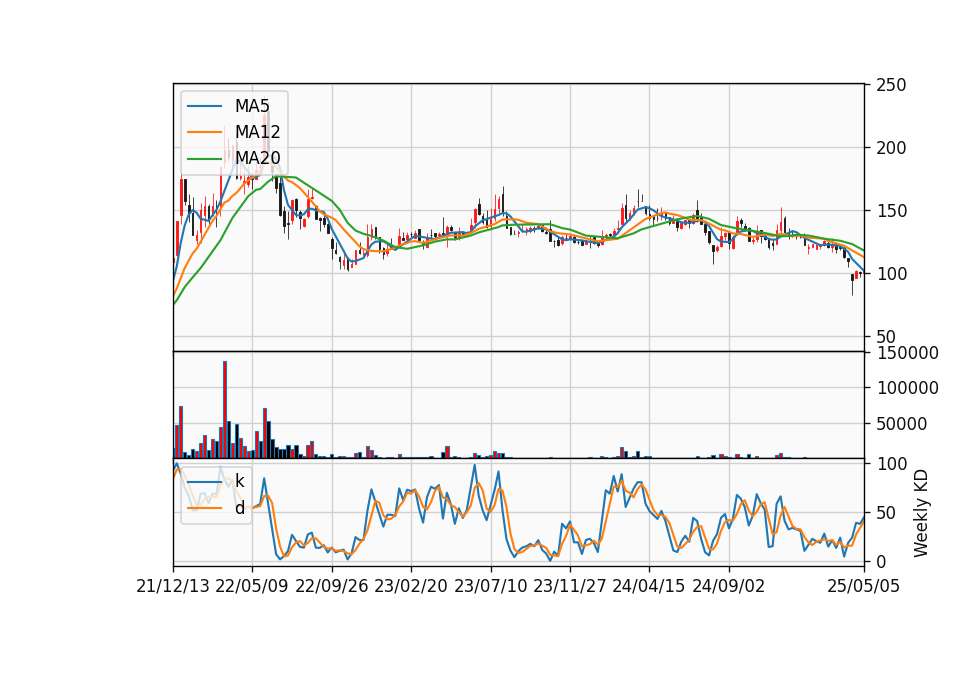Image resolution: width=960 pixels, height=690 pixels.
Task: Click the 23/07/10 date tick label
Action: click(490, 587)
